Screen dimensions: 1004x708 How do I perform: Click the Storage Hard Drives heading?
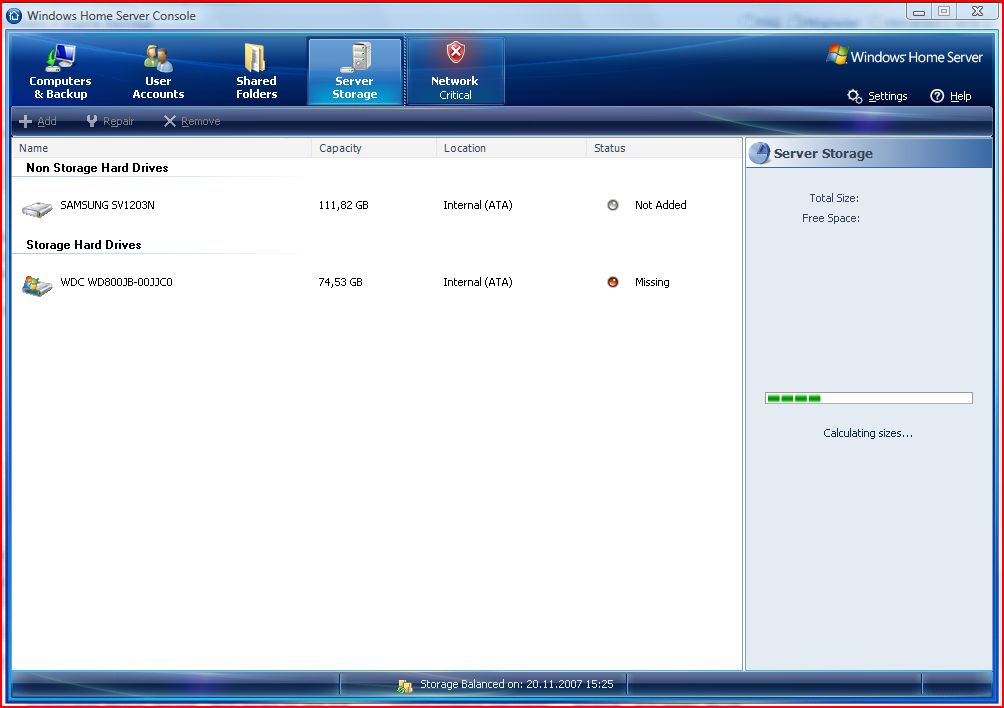click(x=84, y=245)
